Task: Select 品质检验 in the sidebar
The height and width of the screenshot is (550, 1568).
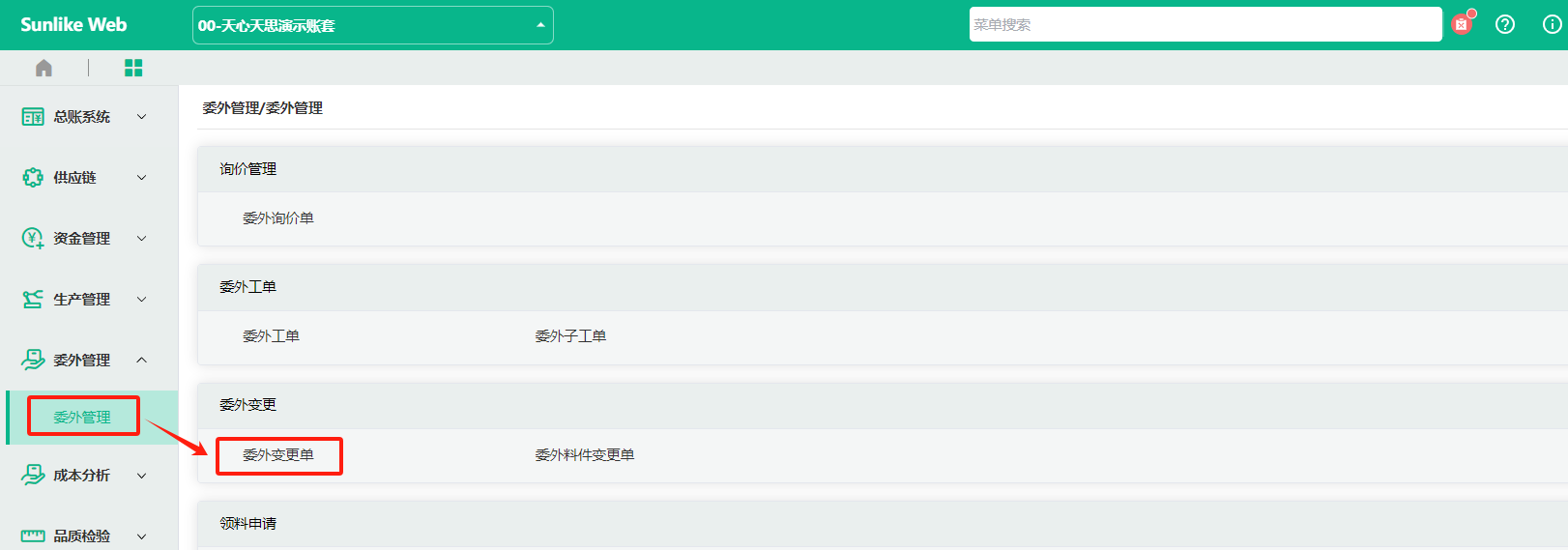Action: 82,536
